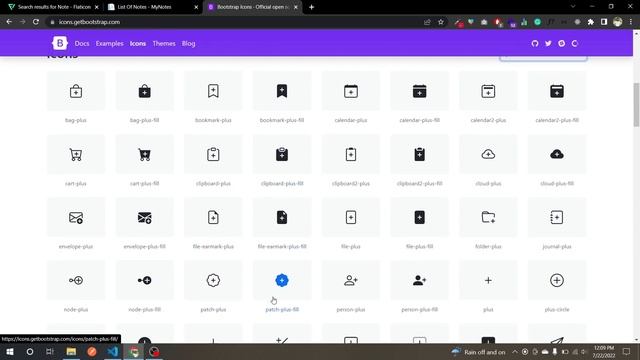Open File Explorer from the taskbar
This screenshot has width=640, height=360.
coord(71,352)
